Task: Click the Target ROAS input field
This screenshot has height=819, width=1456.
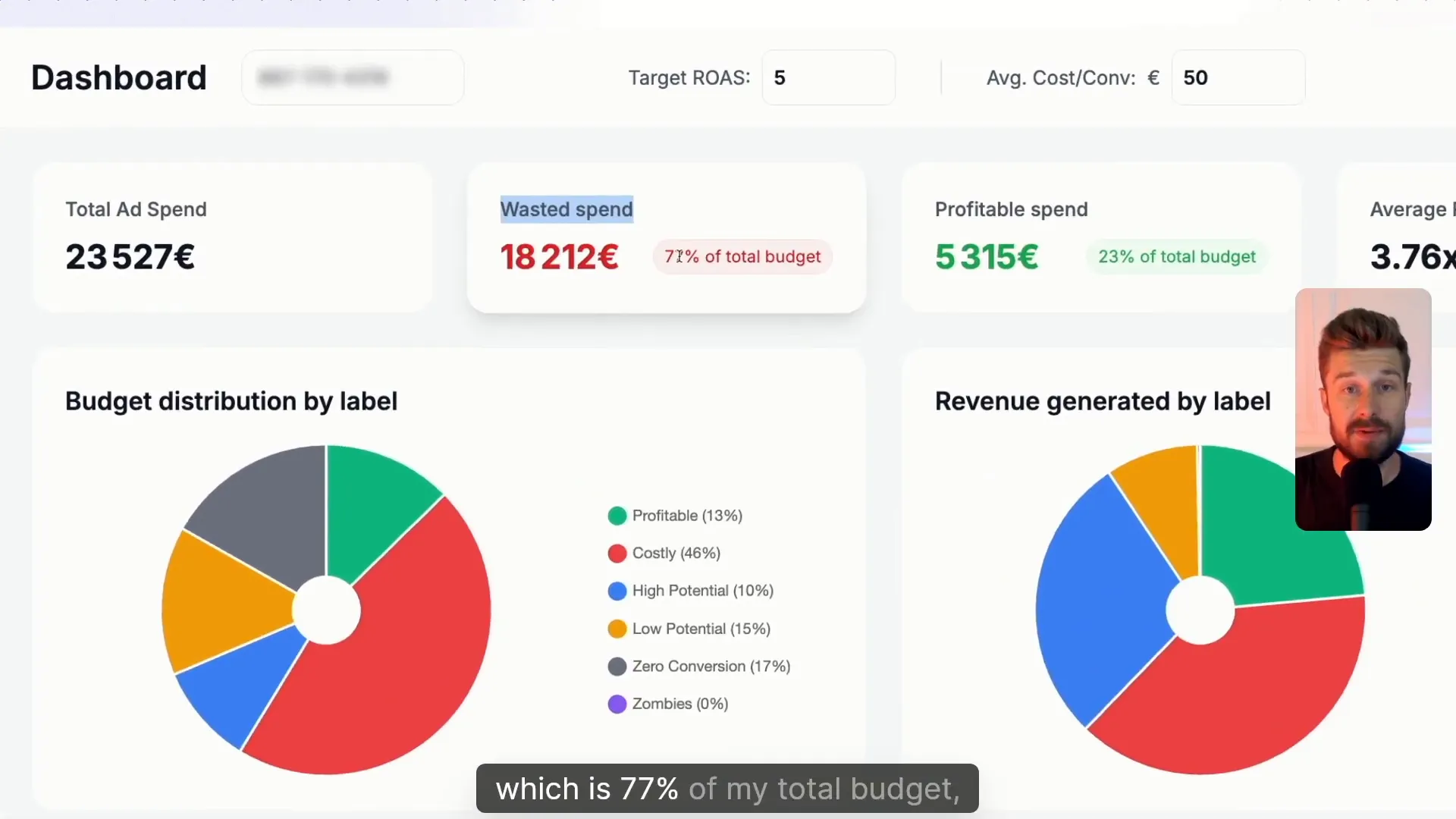Action: (x=828, y=77)
